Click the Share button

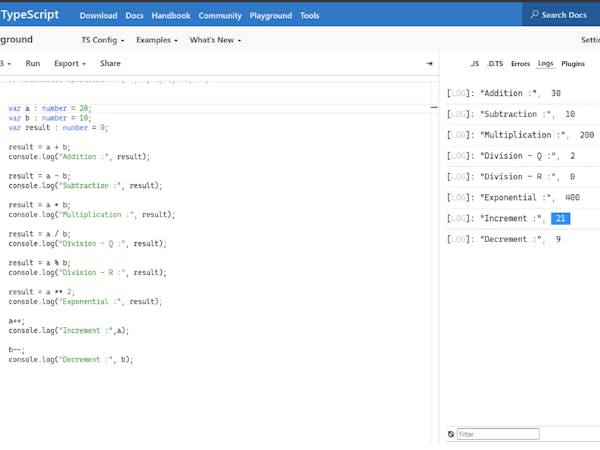[x=110, y=64]
